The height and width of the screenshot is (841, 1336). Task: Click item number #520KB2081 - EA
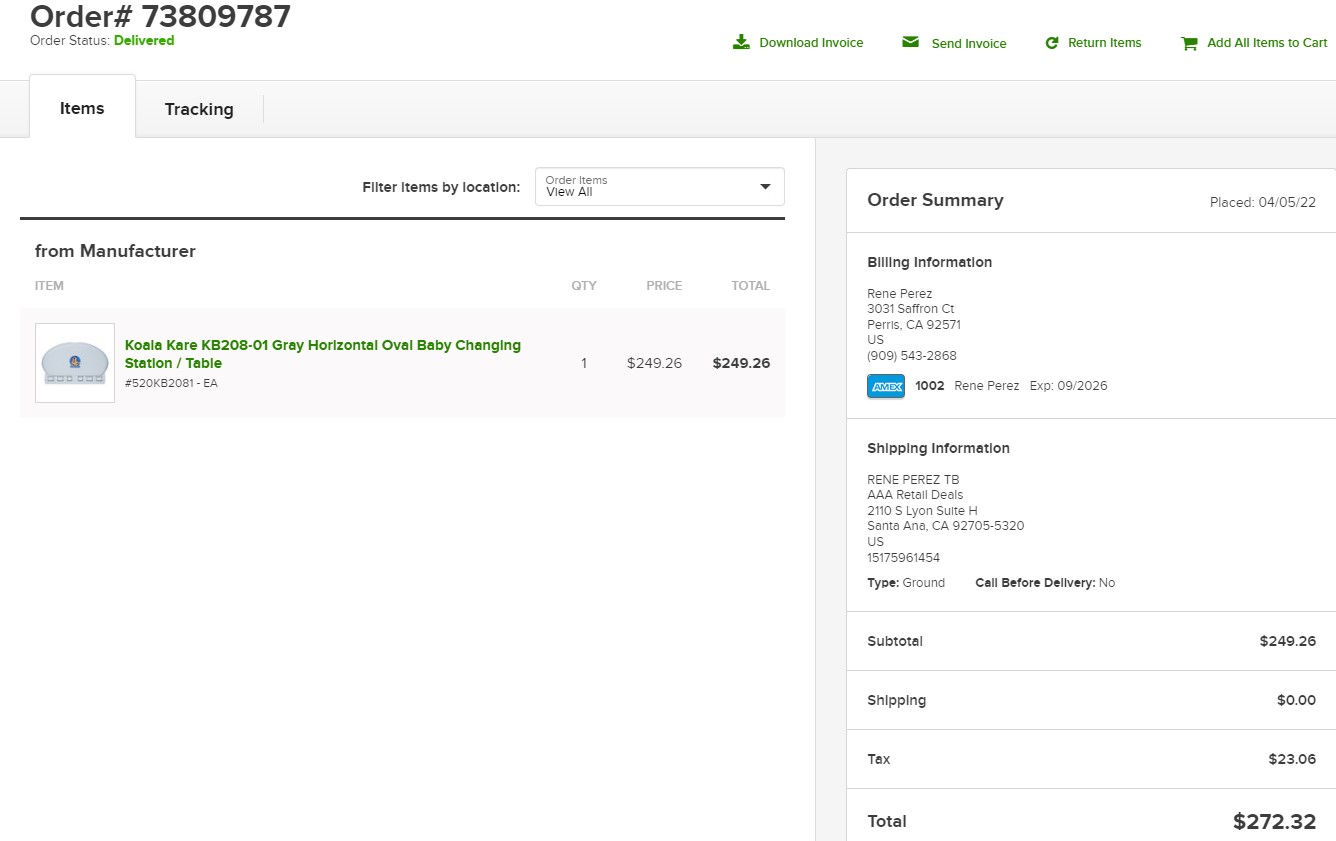(x=171, y=383)
